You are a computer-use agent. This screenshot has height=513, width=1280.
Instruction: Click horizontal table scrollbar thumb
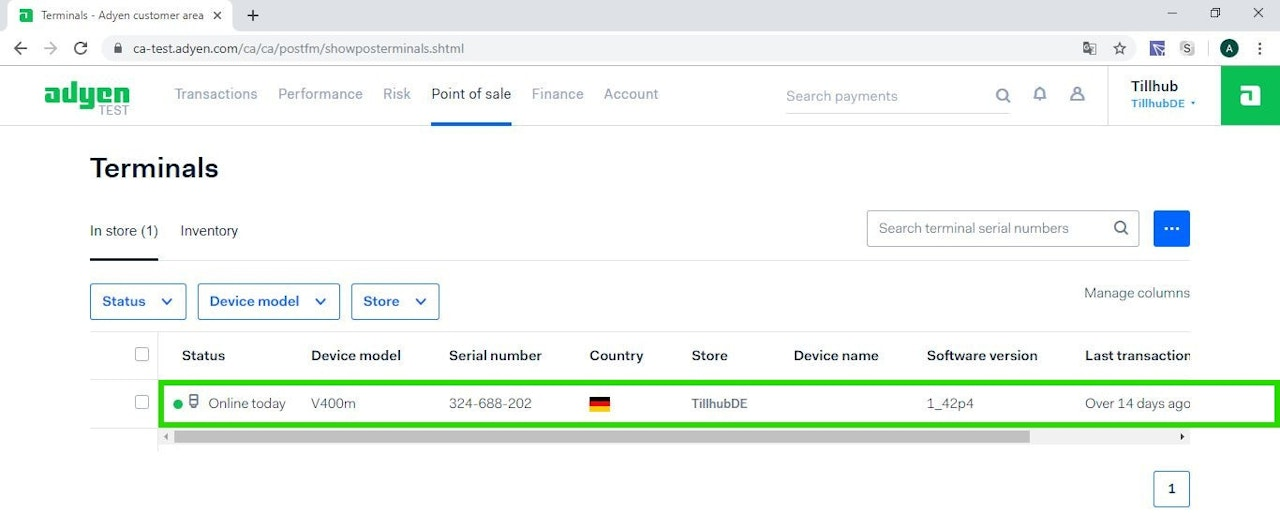point(601,436)
